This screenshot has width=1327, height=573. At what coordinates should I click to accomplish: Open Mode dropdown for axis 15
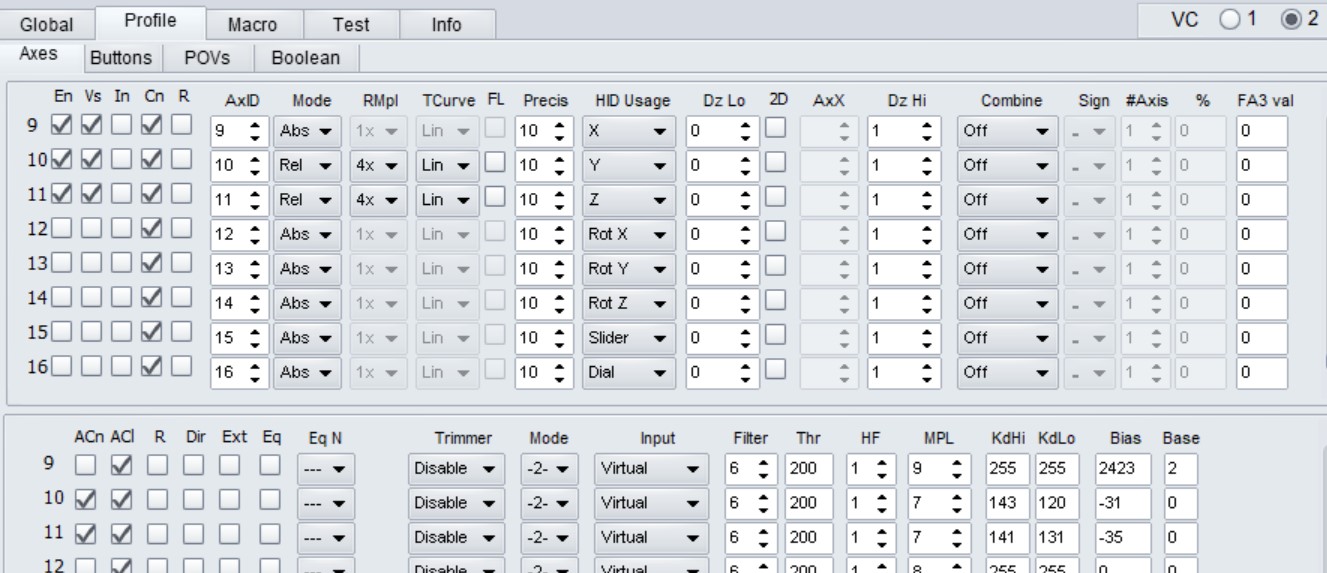(305, 338)
